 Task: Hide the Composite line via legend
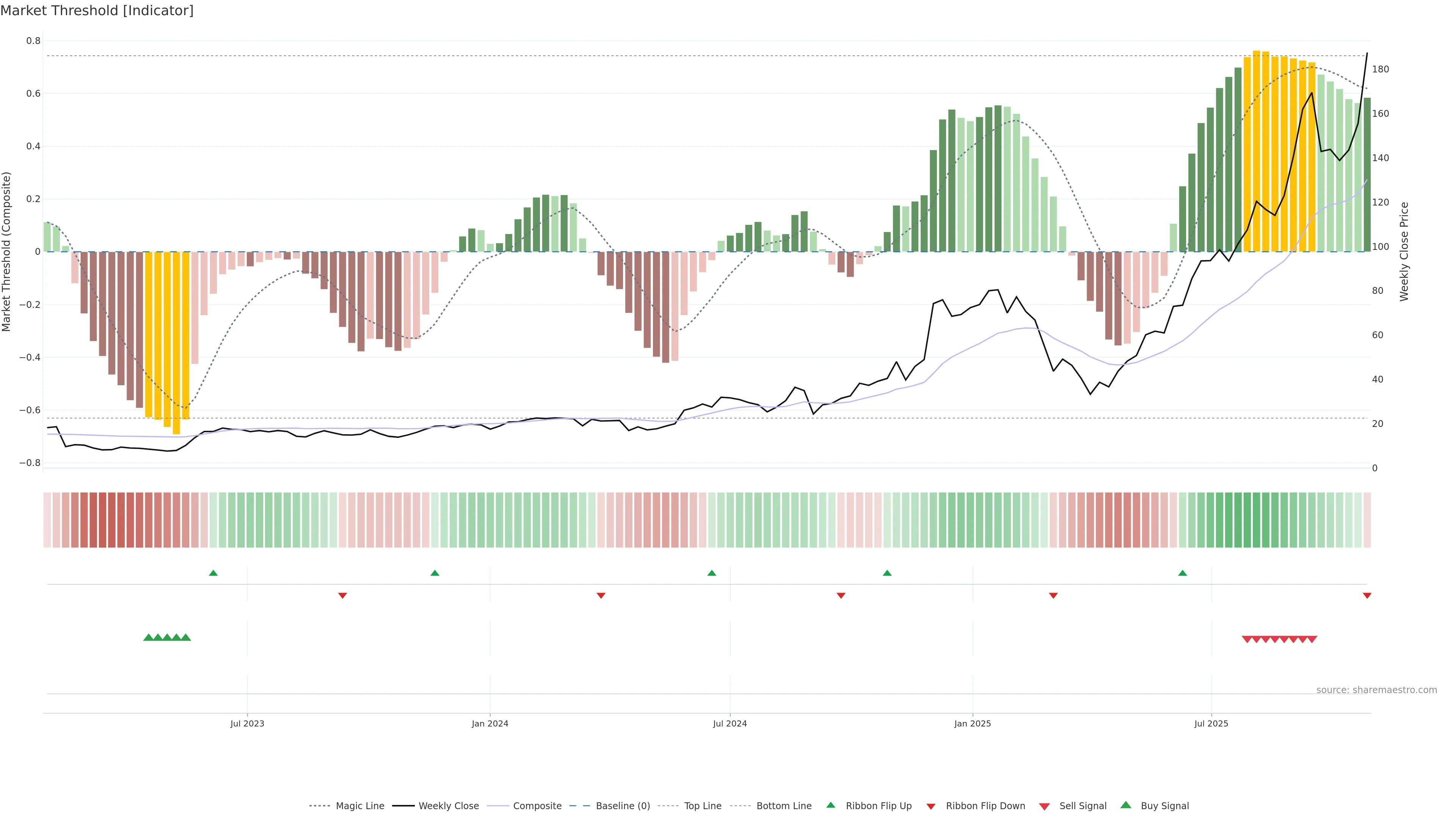(x=537, y=806)
